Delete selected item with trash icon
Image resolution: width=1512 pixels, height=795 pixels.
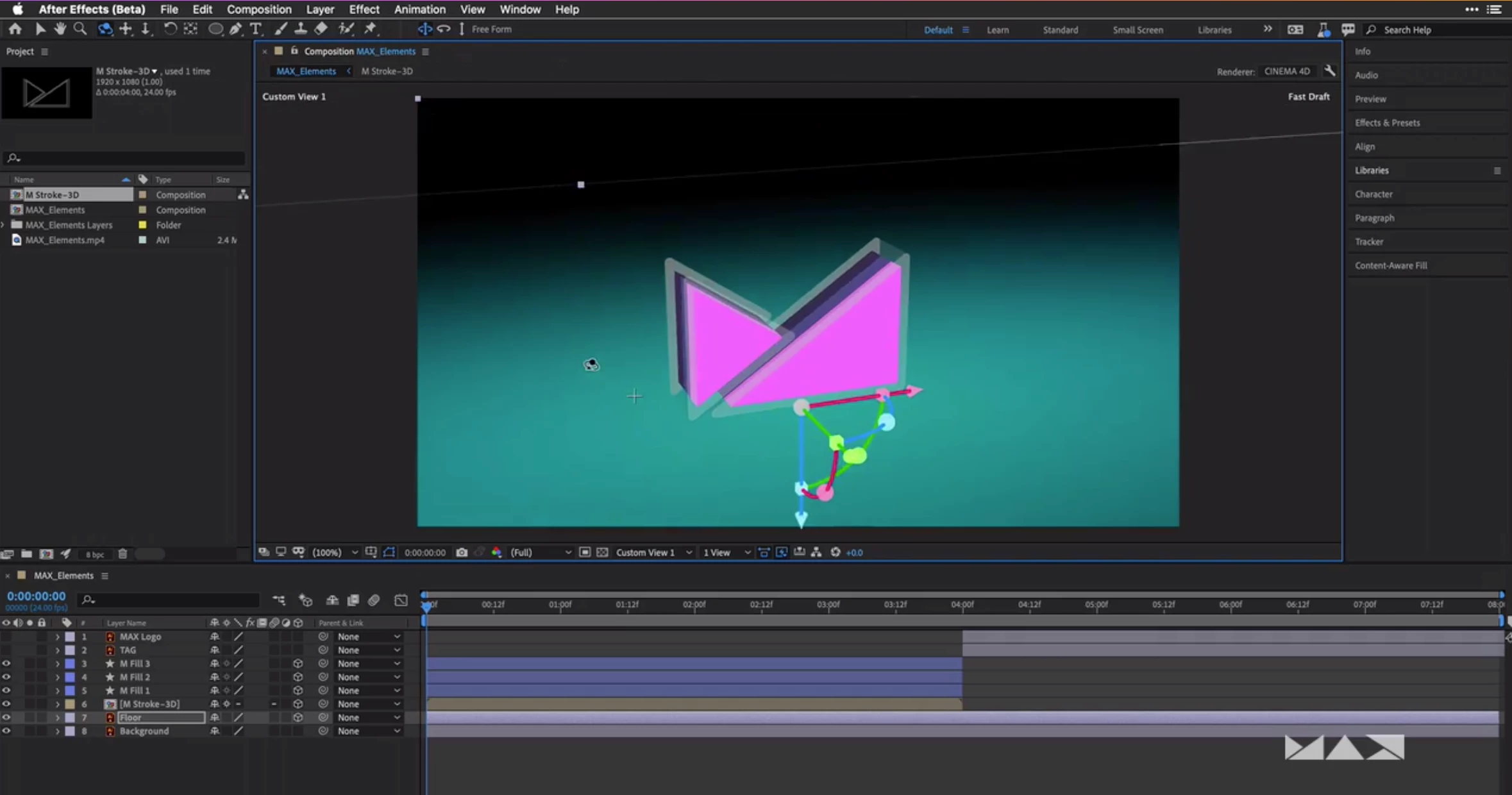tap(122, 553)
